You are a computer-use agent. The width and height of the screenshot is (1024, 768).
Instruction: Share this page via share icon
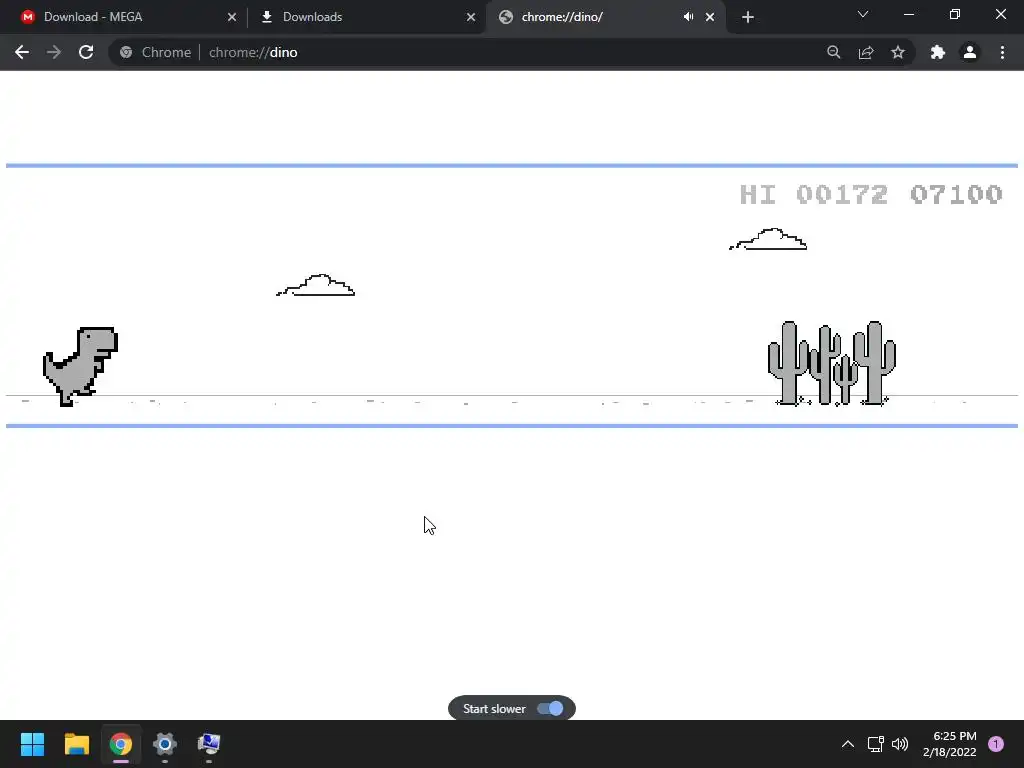(866, 52)
